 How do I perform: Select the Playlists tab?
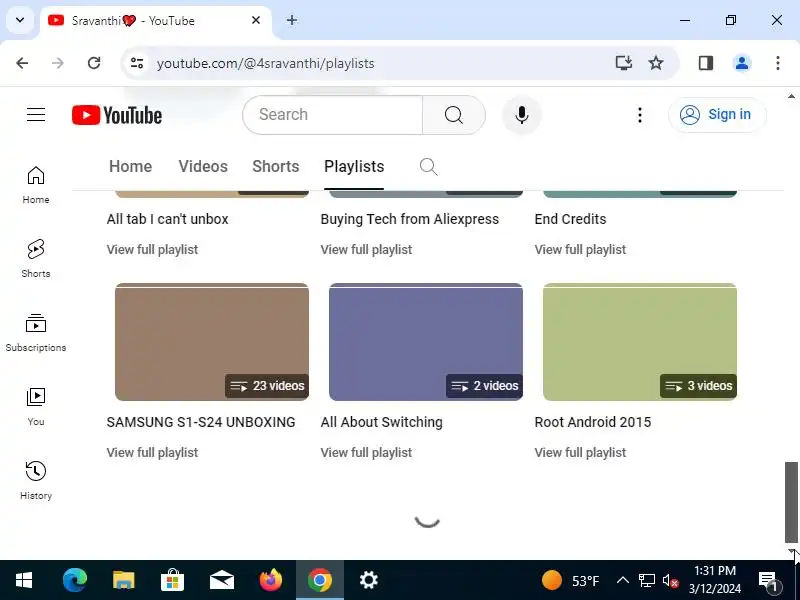click(354, 166)
